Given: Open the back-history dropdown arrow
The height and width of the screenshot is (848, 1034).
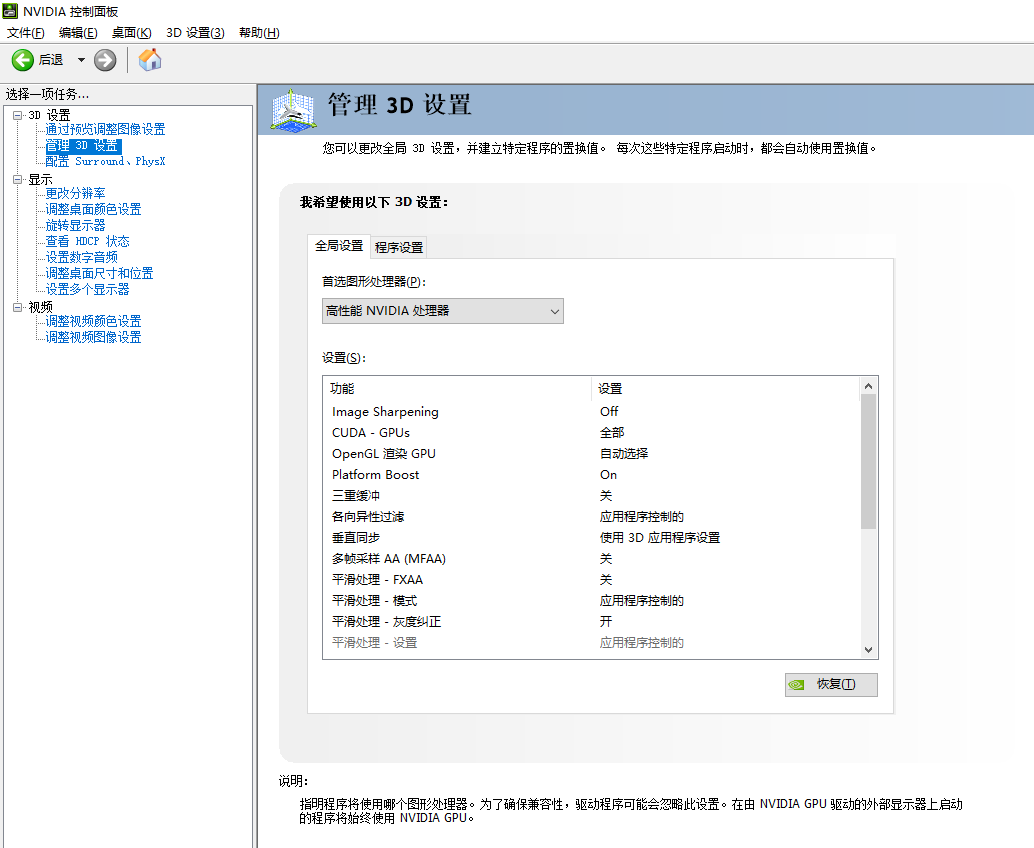Looking at the screenshot, I should click(81, 60).
